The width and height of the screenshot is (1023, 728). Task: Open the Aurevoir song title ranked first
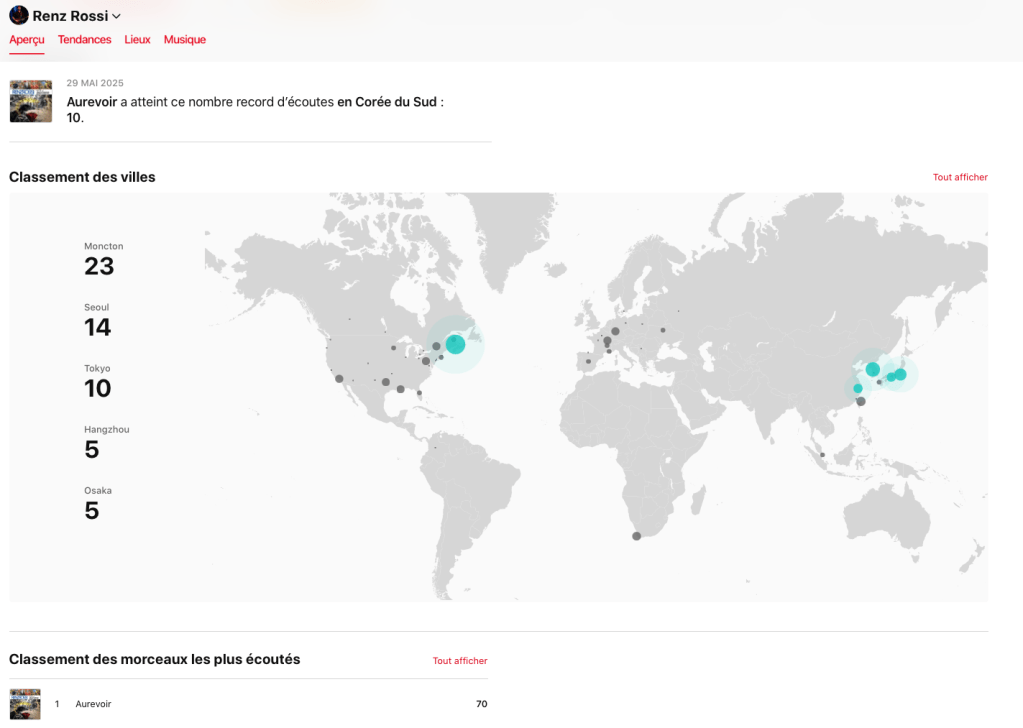(94, 704)
